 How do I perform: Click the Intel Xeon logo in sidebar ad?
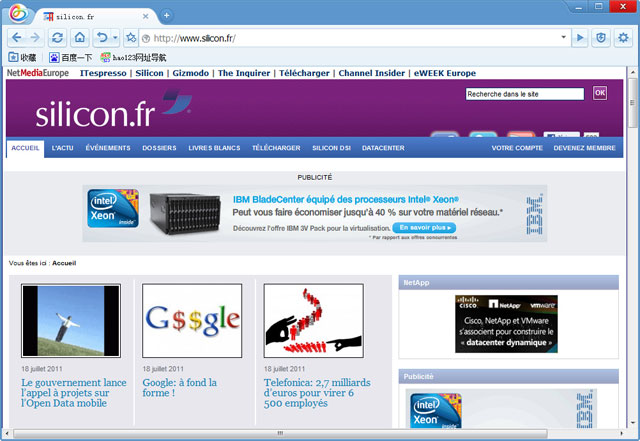[436, 411]
